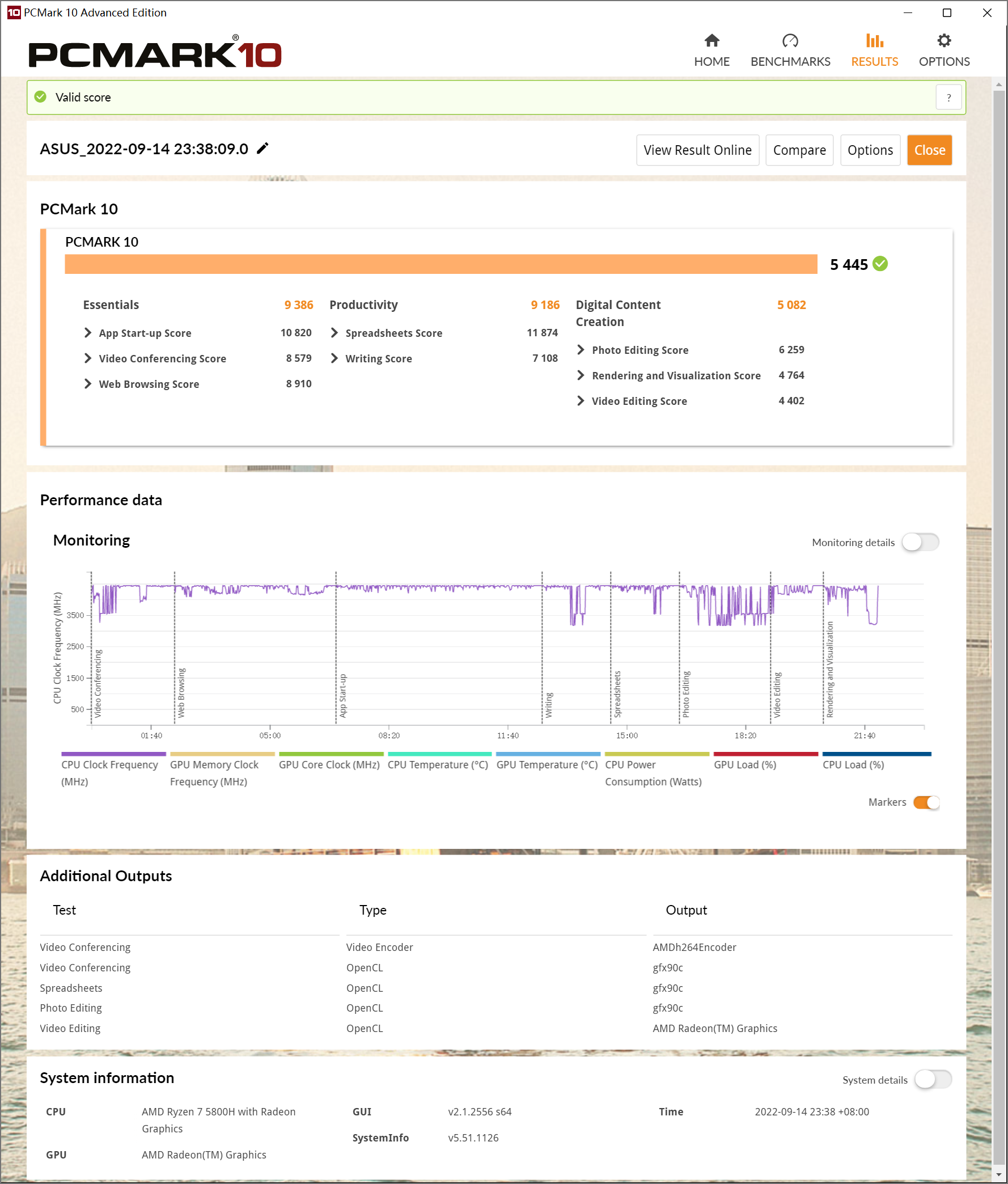Image resolution: width=1008 pixels, height=1184 pixels.
Task: Click the scrollbar down arrow
Action: pyautogui.click(x=998, y=1174)
